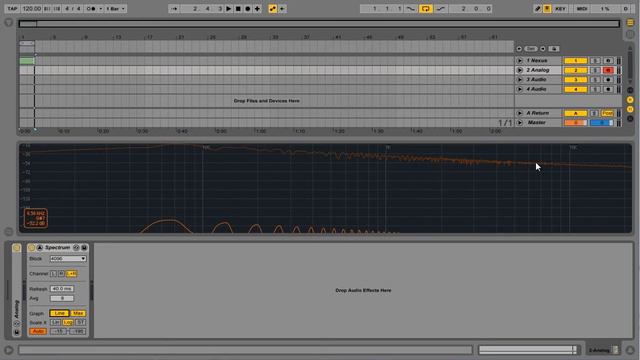Toggle track activator for 4 Audio

tap(576, 89)
